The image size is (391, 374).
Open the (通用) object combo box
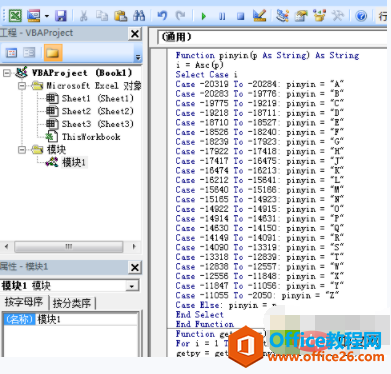272,37
